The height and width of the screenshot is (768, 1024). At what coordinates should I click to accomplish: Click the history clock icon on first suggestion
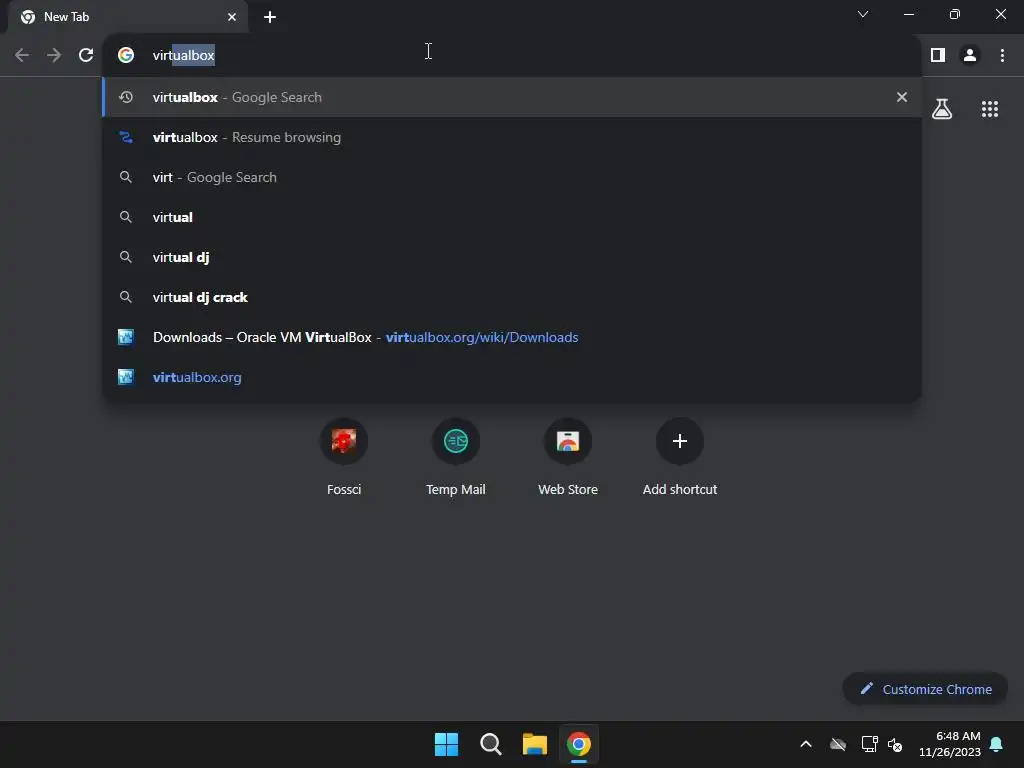coord(126,97)
